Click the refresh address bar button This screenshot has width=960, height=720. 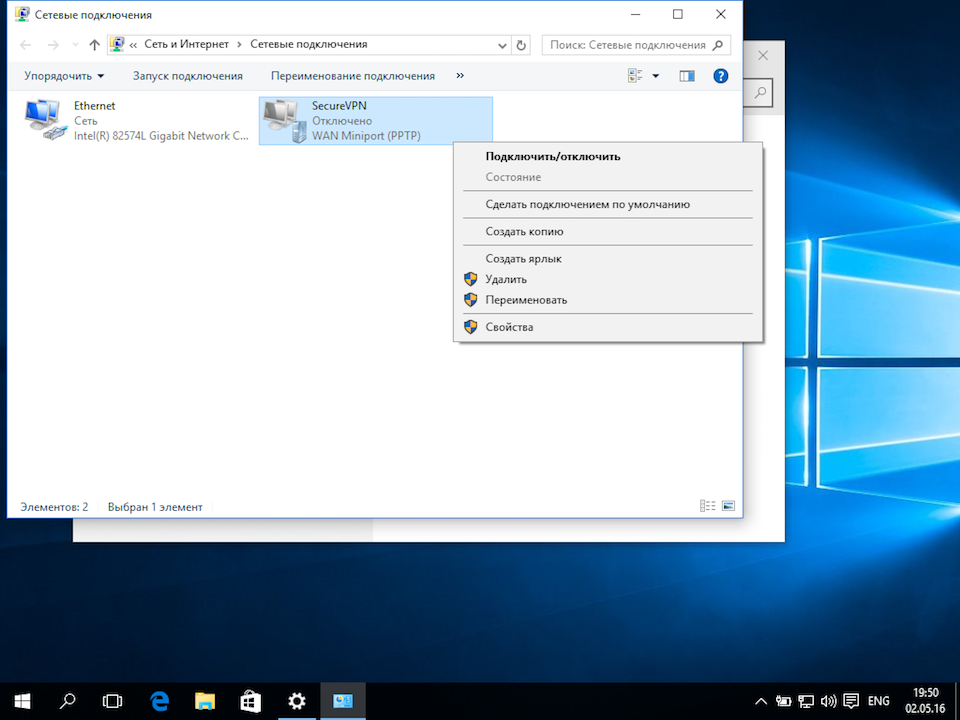pyautogui.click(x=520, y=45)
